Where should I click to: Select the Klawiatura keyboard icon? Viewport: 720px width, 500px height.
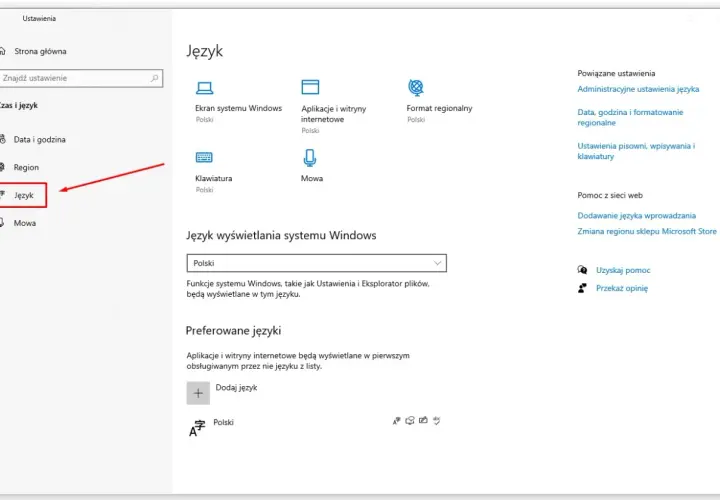tap(204, 157)
